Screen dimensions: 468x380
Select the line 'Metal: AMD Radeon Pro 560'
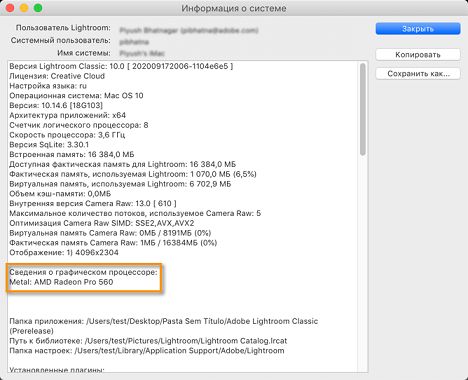pyautogui.click(x=61, y=282)
